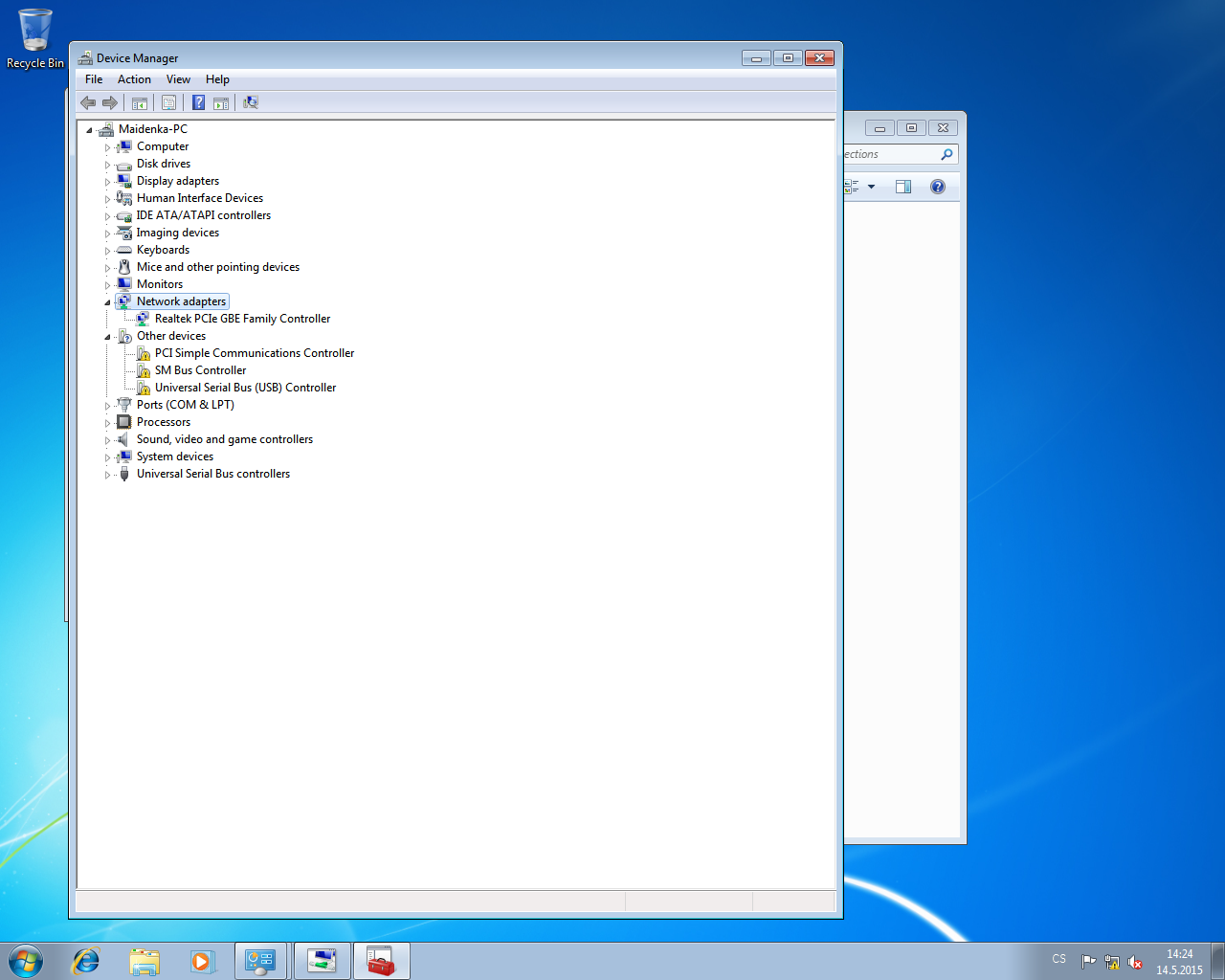This screenshot has height=980, width=1225.
Task: Click the Back arrow in toolbar
Action: pos(88,102)
